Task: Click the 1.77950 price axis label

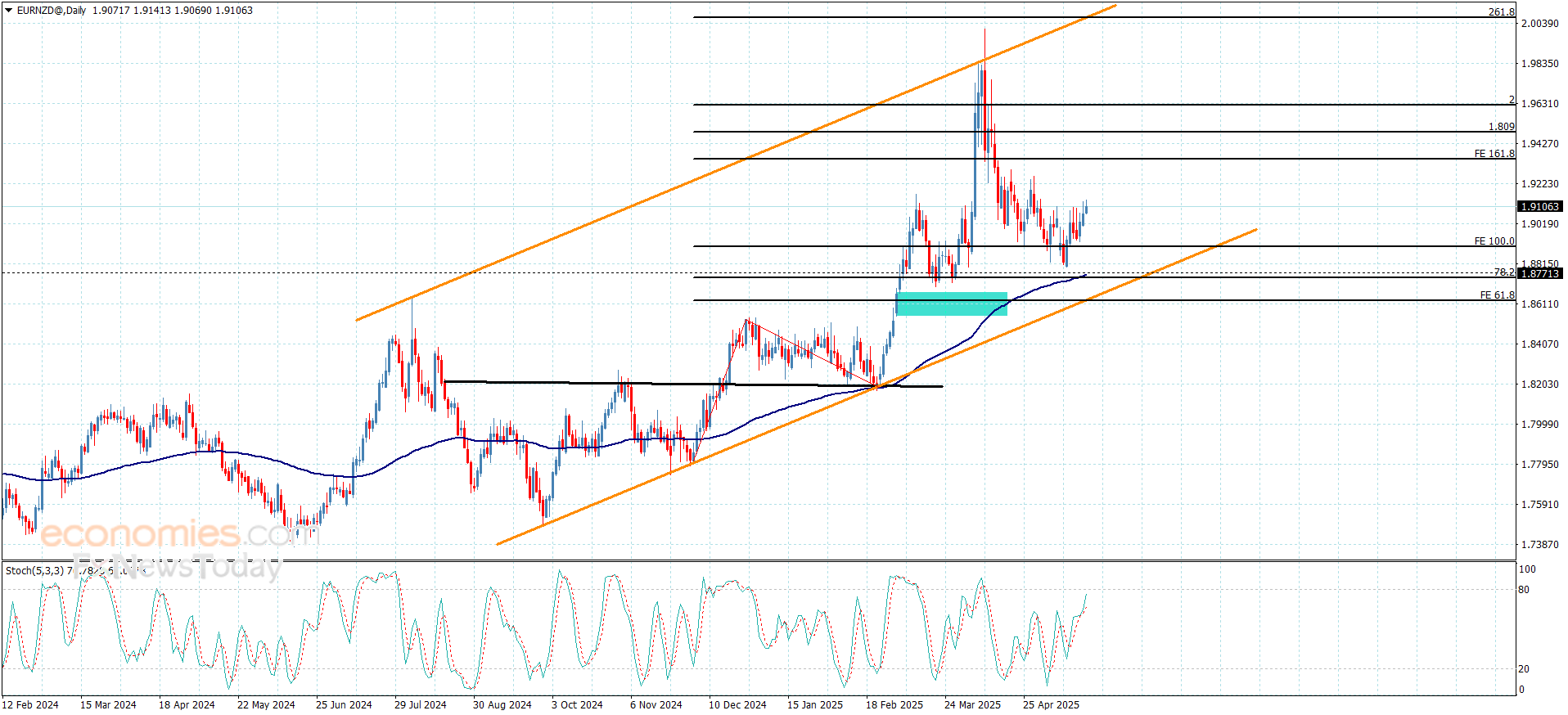Action: pos(1539,465)
